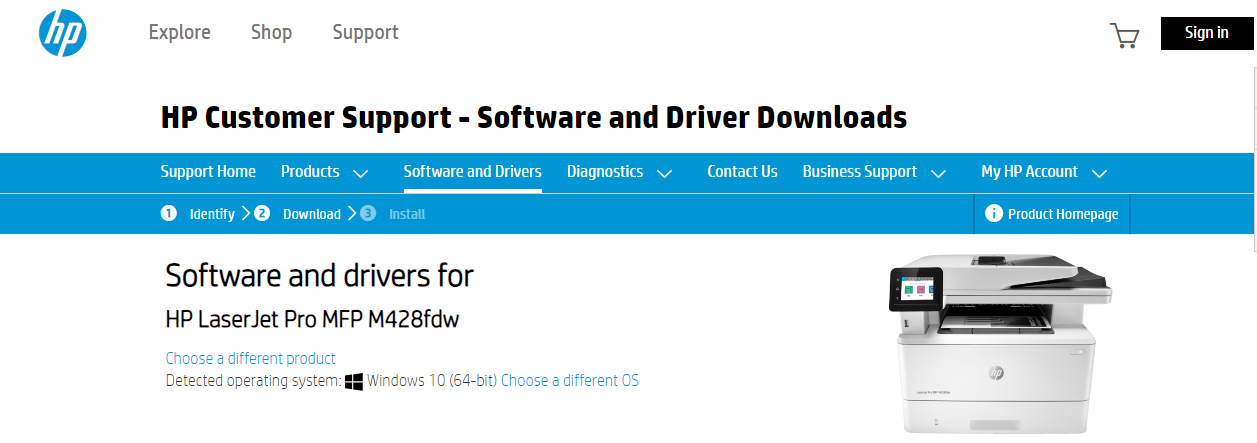
Task: Open the Support menu
Action: [365, 32]
